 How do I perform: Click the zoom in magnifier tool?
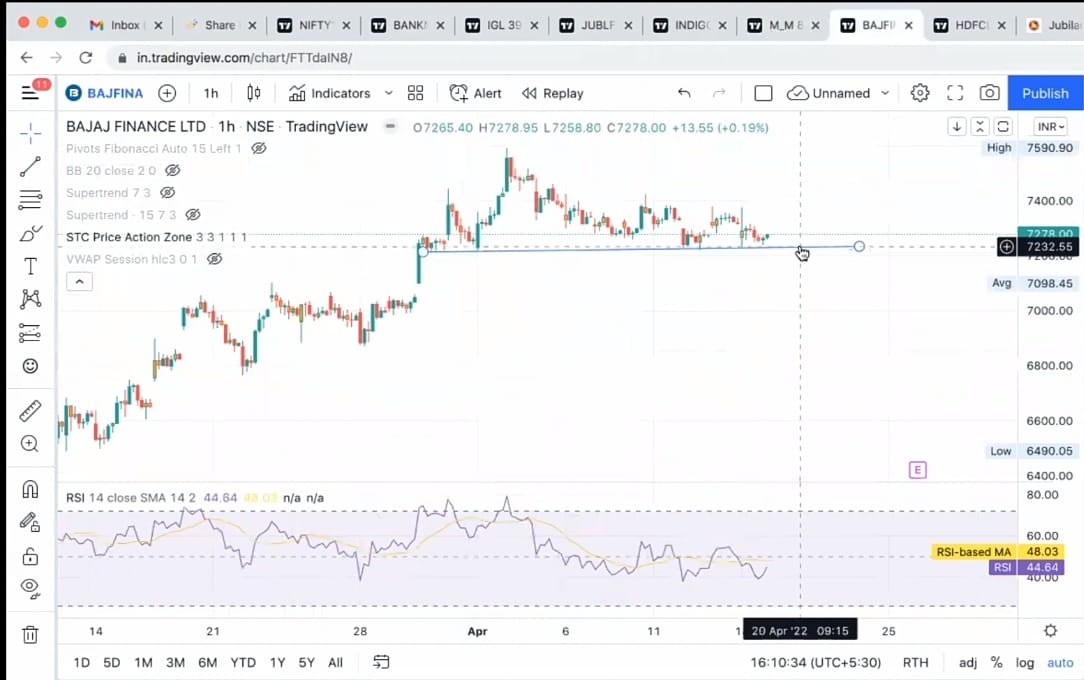[30, 443]
